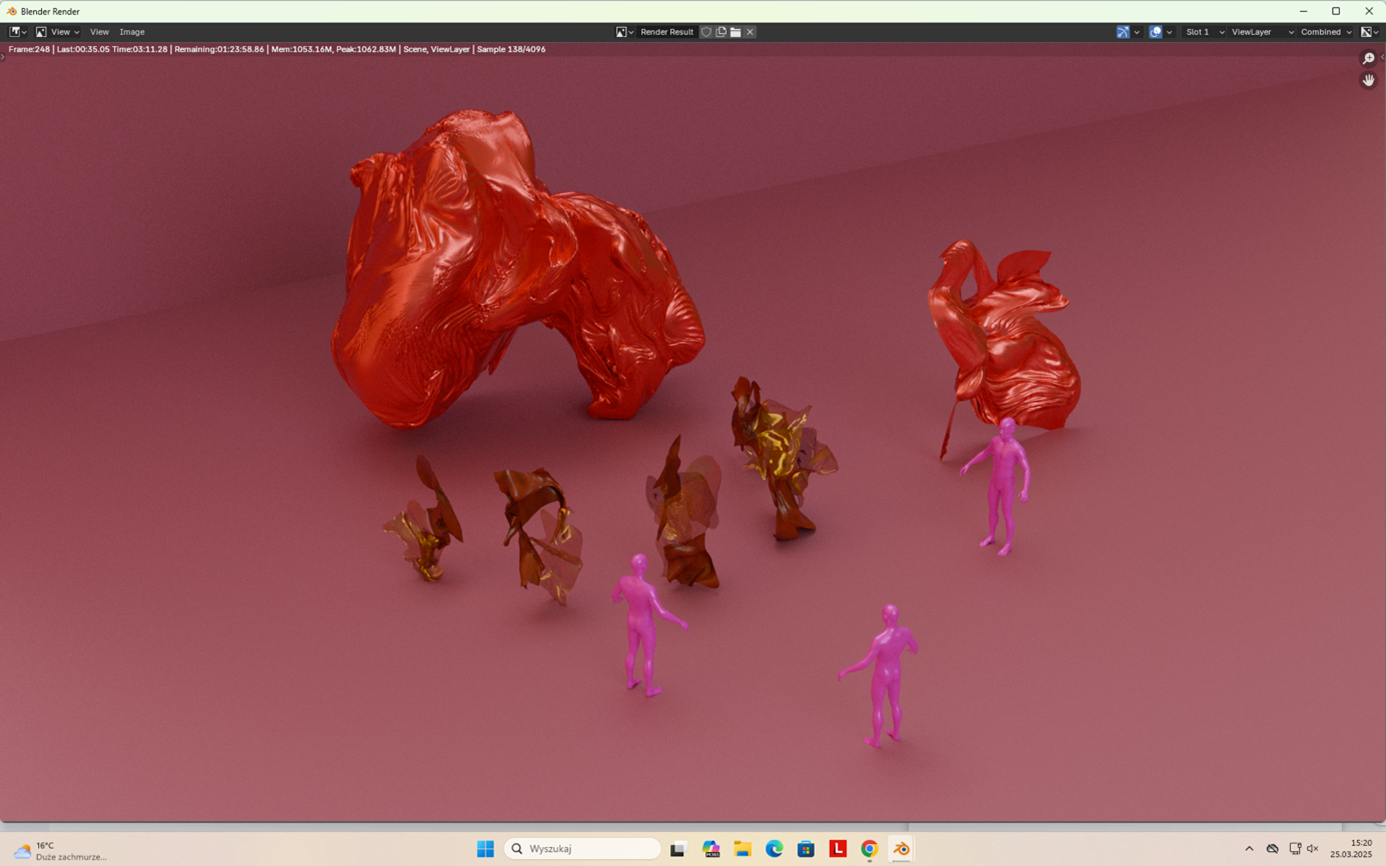Toggle the overlay display button
This screenshot has width=1386, height=866.
click(x=1156, y=32)
